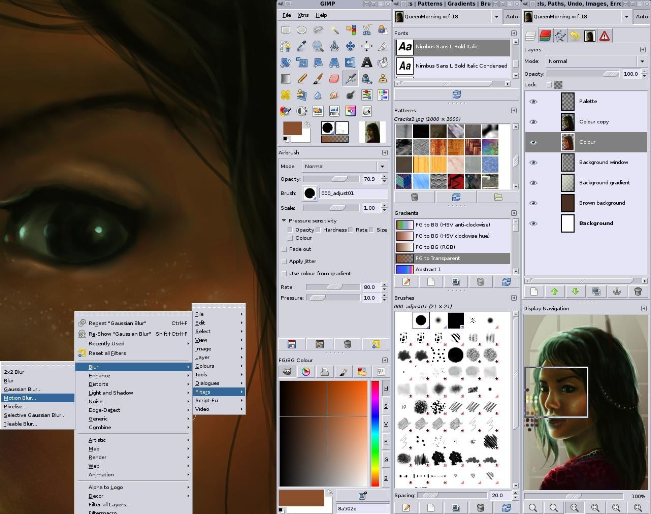This screenshot has height=514, width=651.
Task: Open the Layers panel menu arrow
Action: pos(644,49)
